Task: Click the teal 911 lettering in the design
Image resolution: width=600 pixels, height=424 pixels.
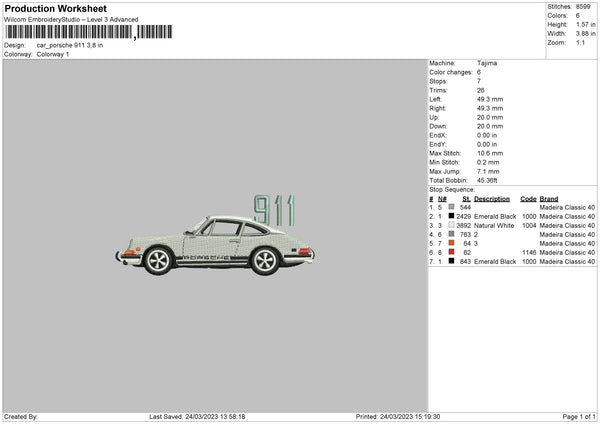Action: pyautogui.click(x=274, y=210)
